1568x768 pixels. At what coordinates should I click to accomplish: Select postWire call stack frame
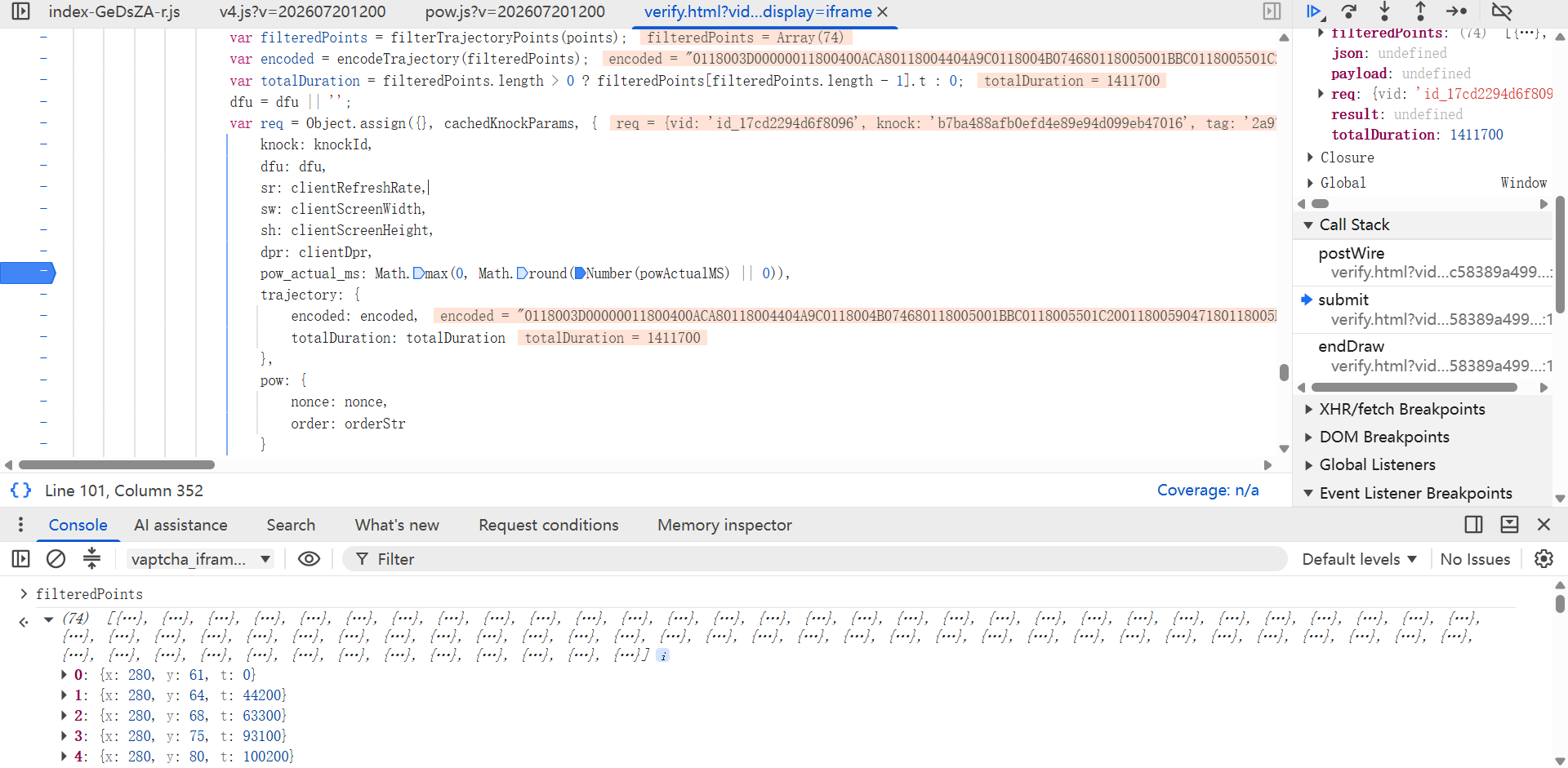(1423, 262)
